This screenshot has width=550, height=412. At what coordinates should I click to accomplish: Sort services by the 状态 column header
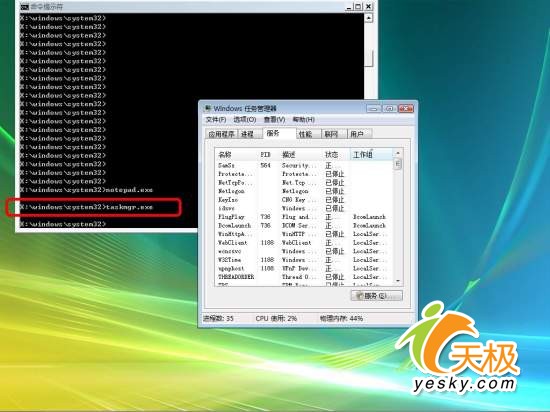[x=336, y=155]
